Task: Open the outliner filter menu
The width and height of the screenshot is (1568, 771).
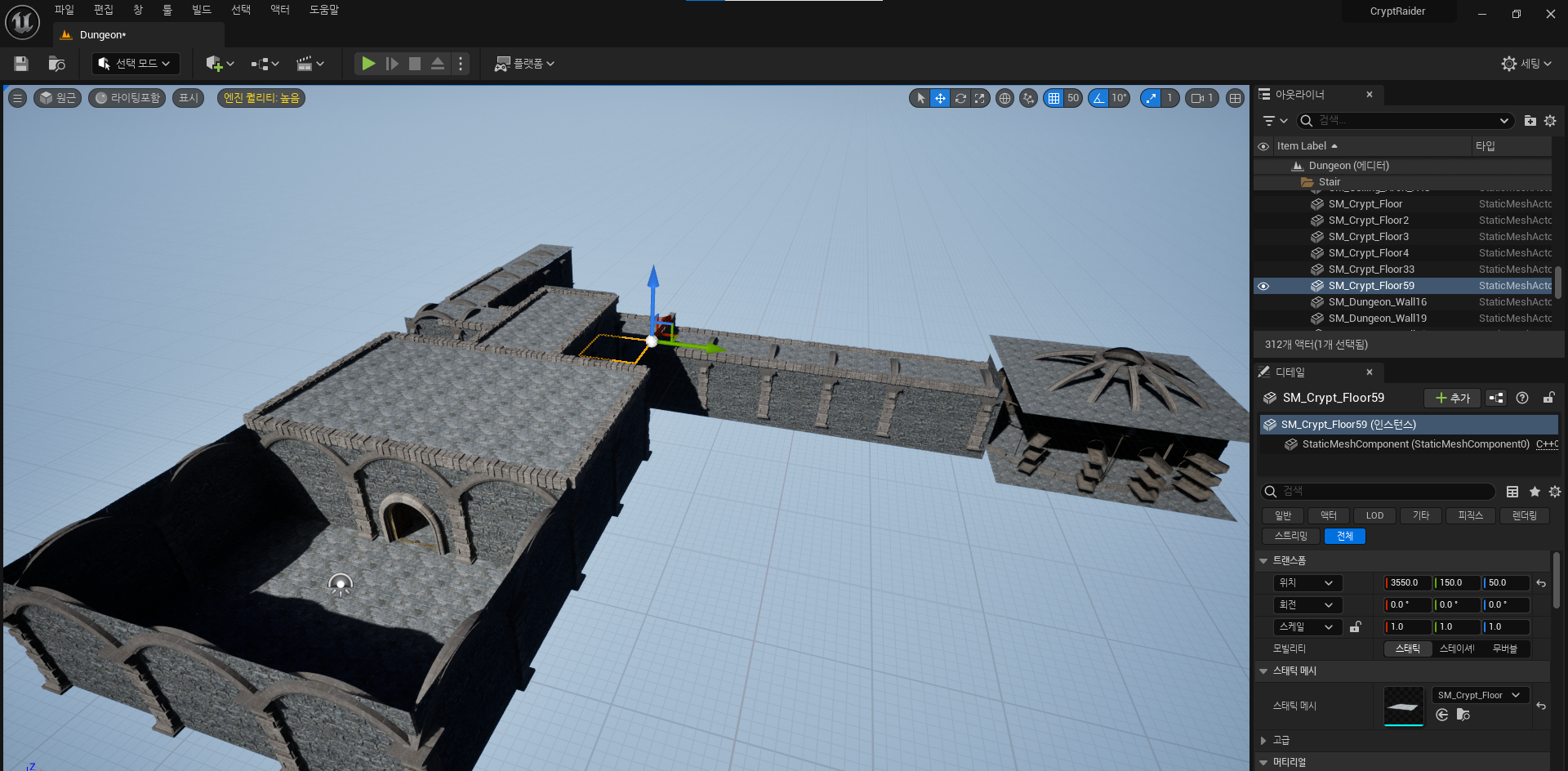Action: 1275,121
